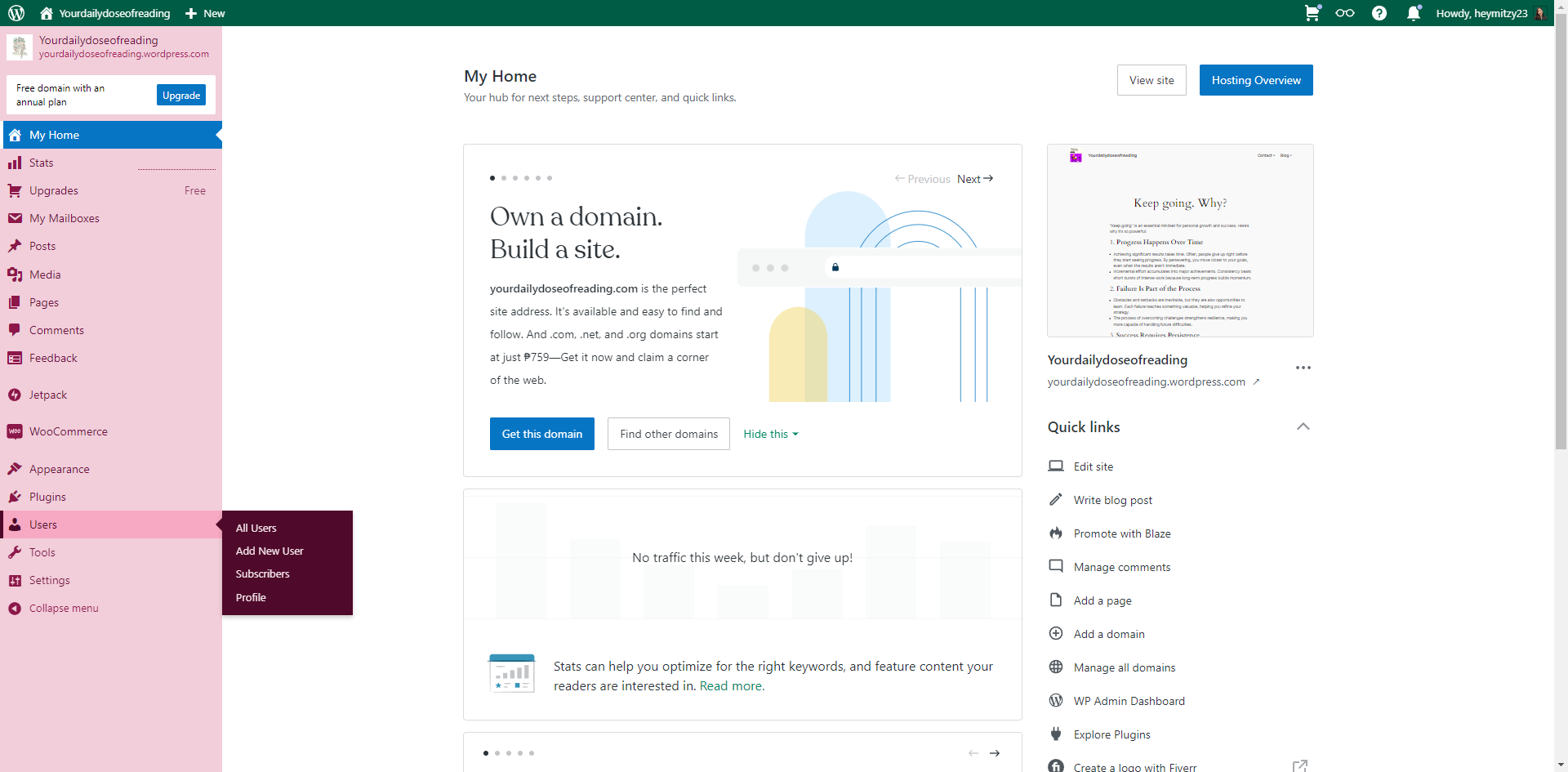The height and width of the screenshot is (772, 1568).
Task: Collapse the Quick links section
Action: (1303, 426)
